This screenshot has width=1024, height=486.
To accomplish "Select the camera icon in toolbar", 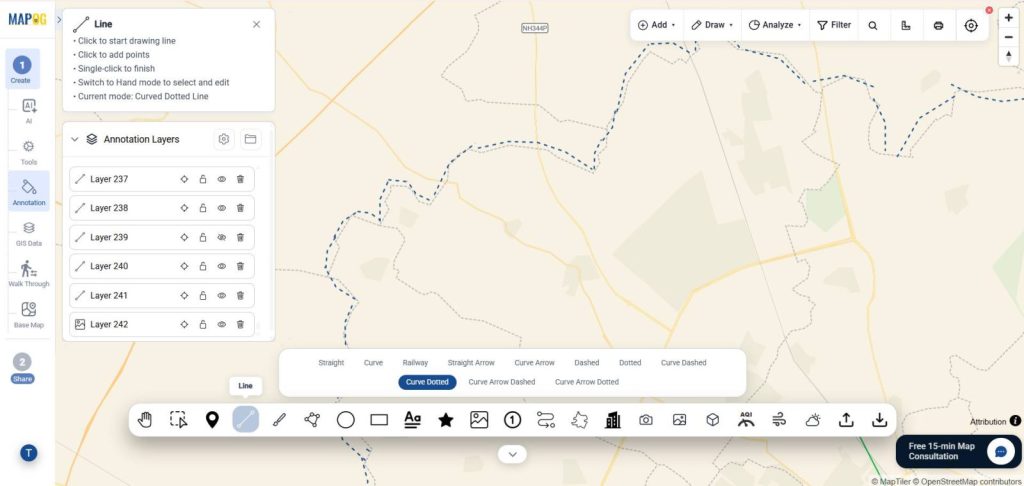I will [x=646, y=420].
